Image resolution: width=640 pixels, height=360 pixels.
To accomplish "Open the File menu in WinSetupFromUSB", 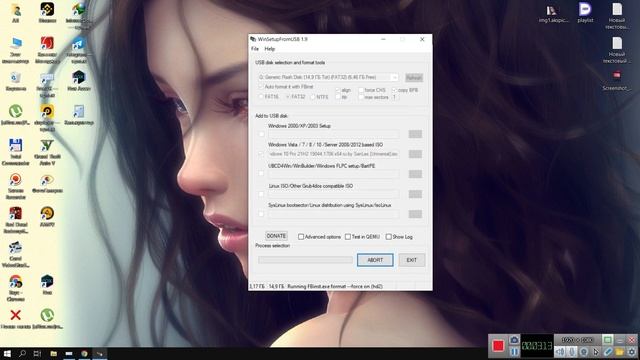I will [x=255, y=49].
